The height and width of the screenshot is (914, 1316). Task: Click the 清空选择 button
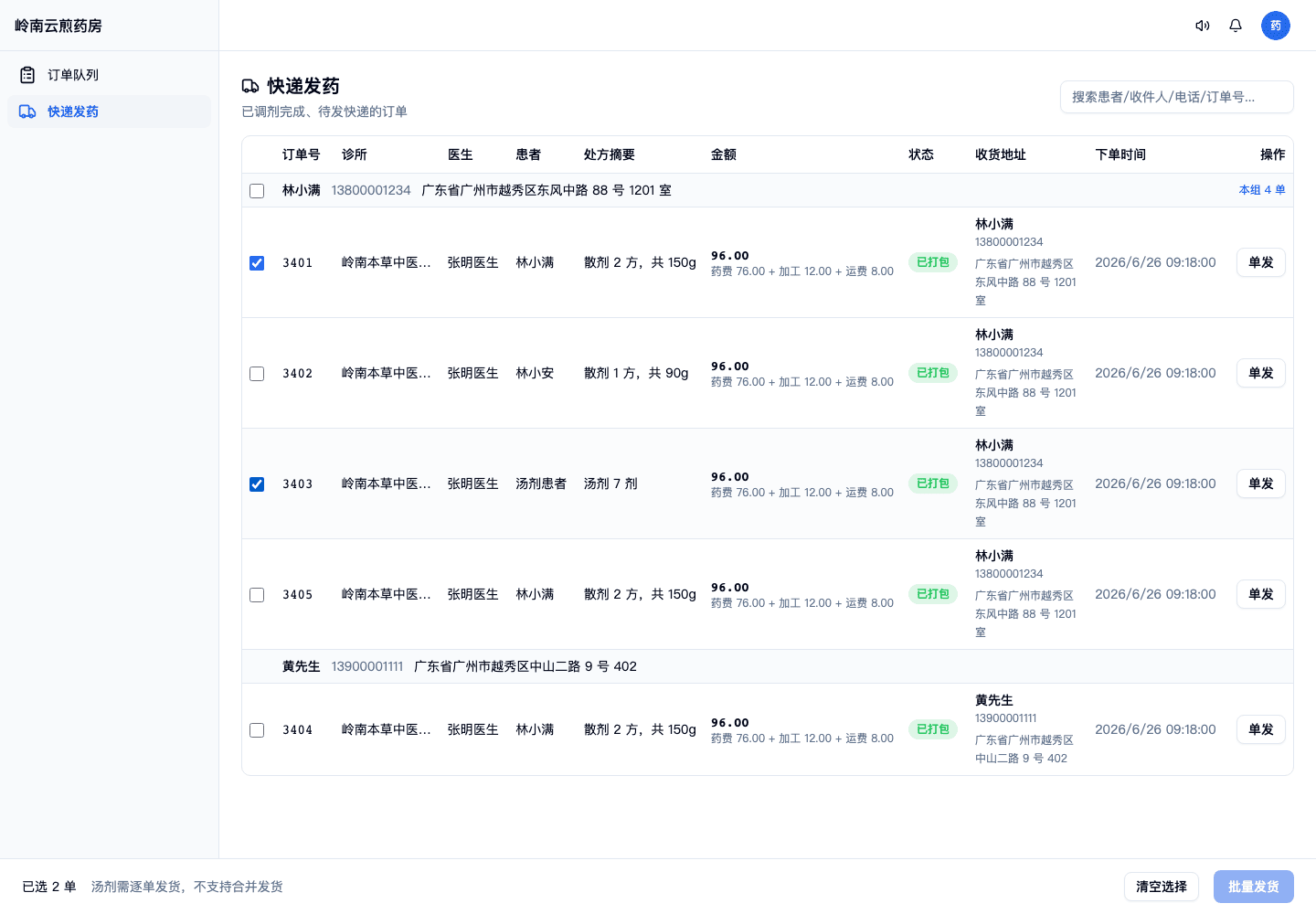point(1162,887)
